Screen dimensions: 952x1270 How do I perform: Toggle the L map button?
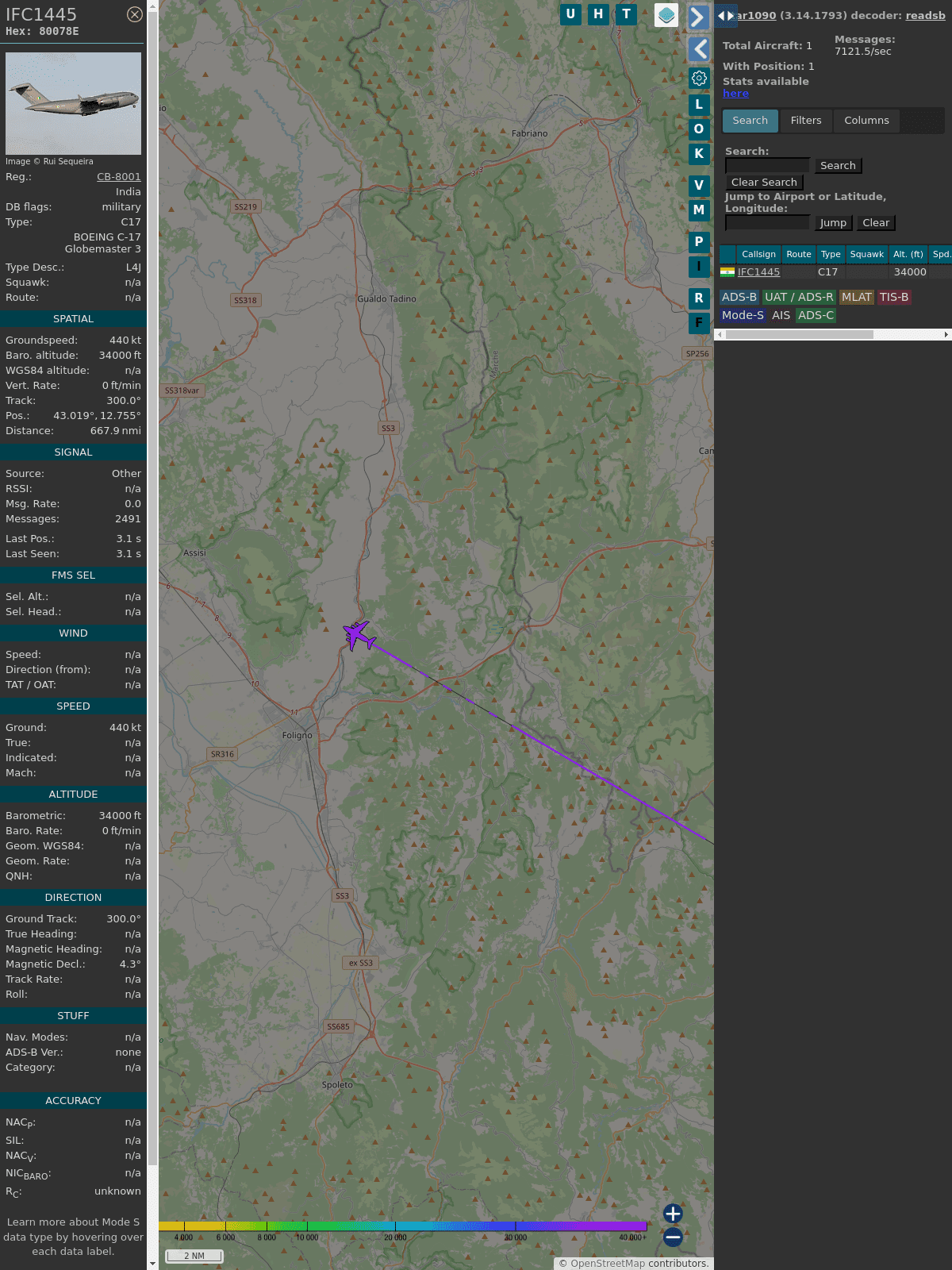coord(699,104)
